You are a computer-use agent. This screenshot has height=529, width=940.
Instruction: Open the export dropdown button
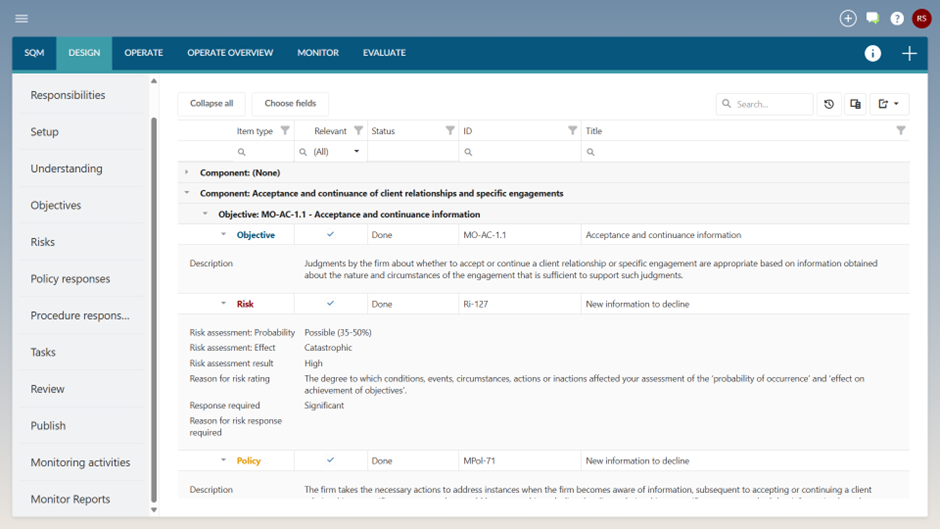pyautogui.click(x=888, y=104)
